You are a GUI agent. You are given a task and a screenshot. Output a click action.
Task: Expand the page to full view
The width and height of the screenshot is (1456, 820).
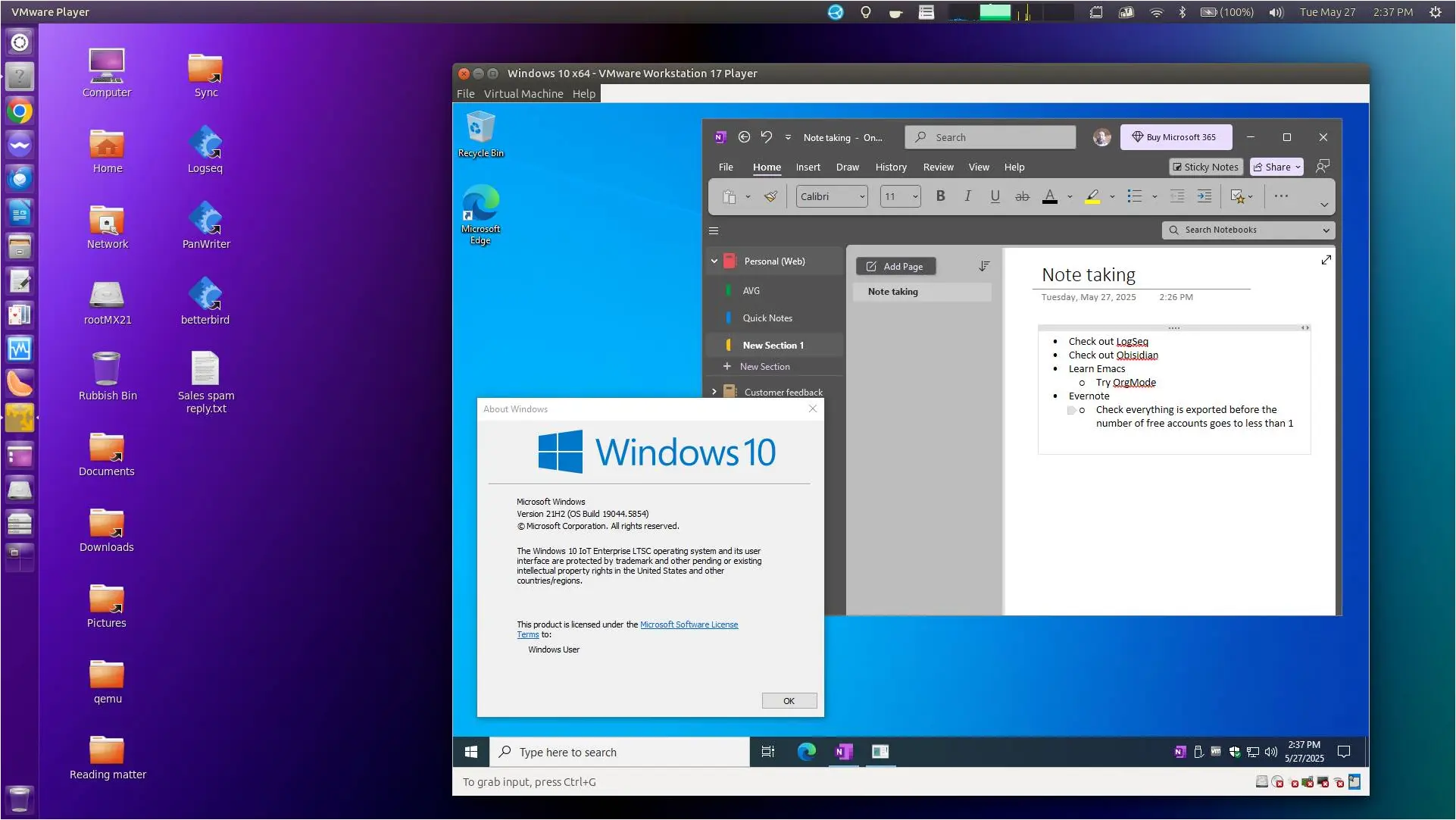point(1326,260)
